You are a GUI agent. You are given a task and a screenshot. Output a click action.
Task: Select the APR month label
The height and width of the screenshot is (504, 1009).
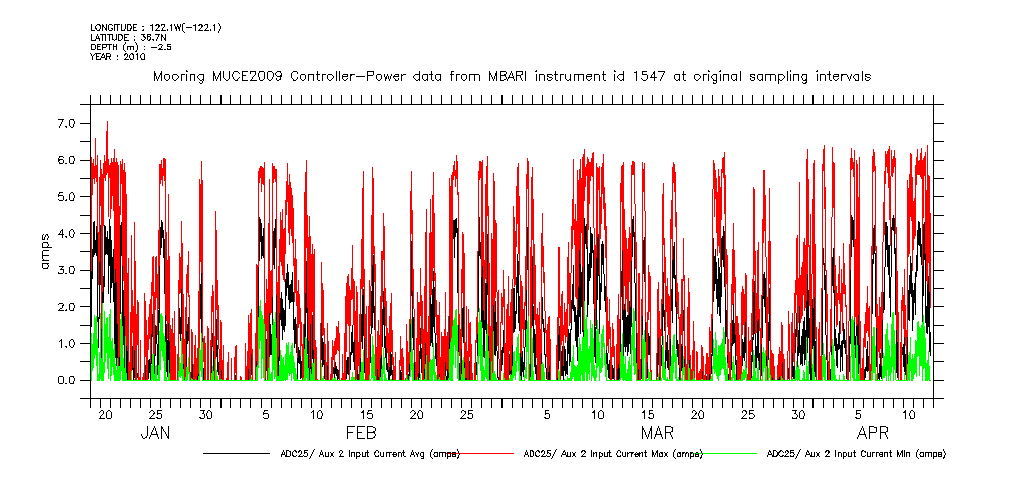click(x=873, y=433)
